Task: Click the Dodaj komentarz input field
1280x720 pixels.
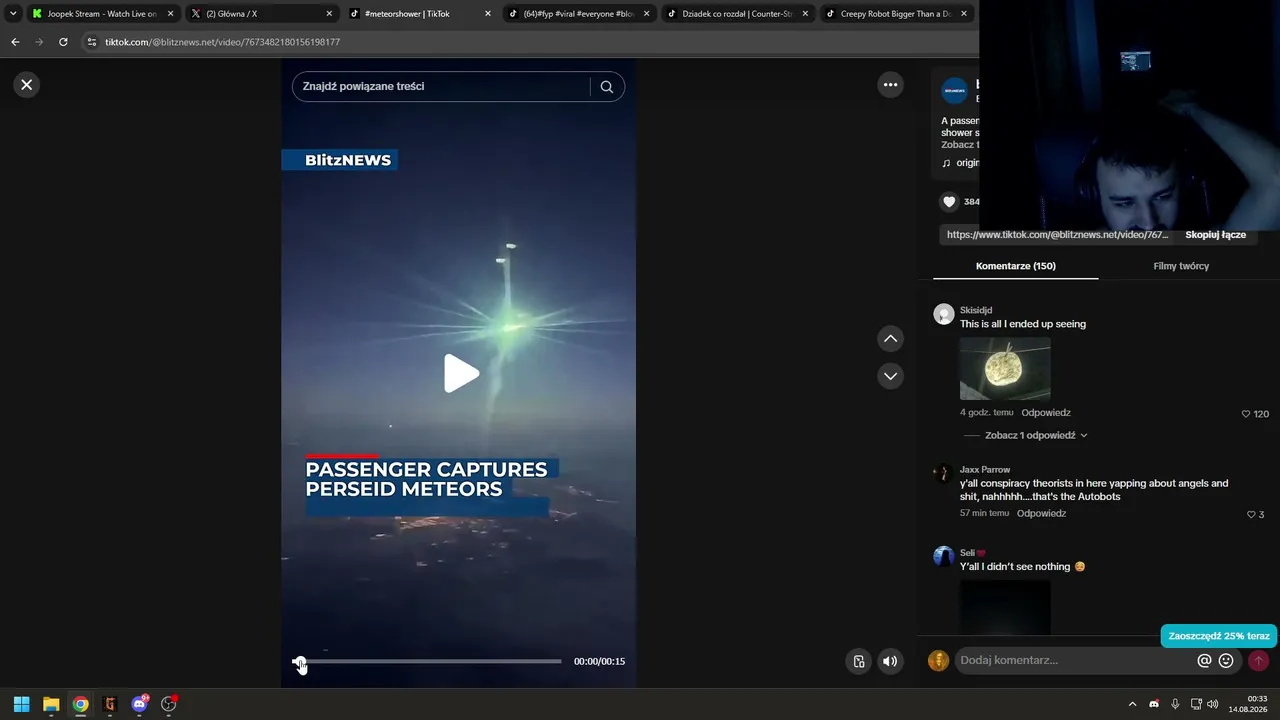Action: coord(1075,661)
